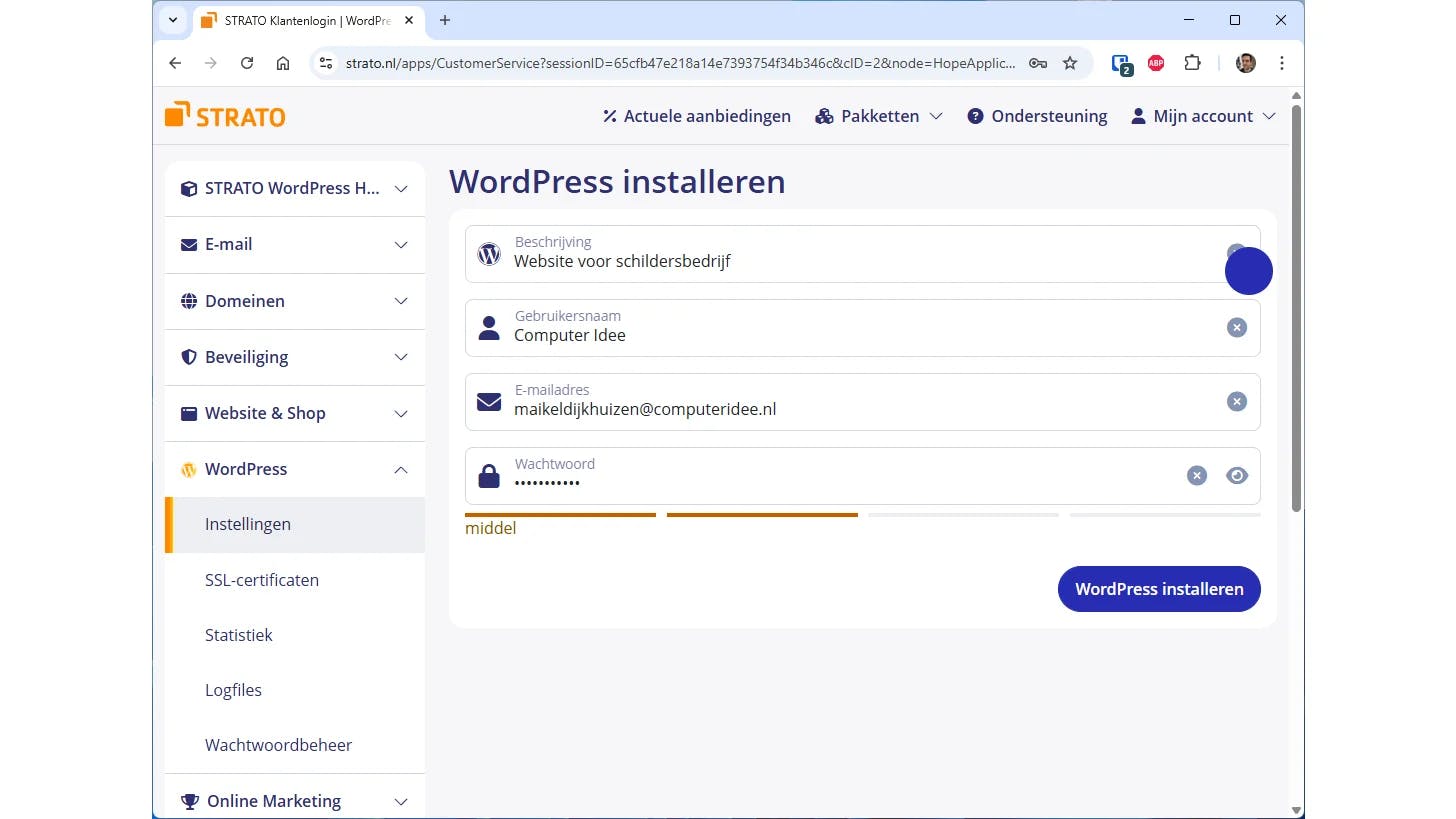Click the browser forward arrow
Viewport: 1456px width, 819px height.
click(211, 63)
